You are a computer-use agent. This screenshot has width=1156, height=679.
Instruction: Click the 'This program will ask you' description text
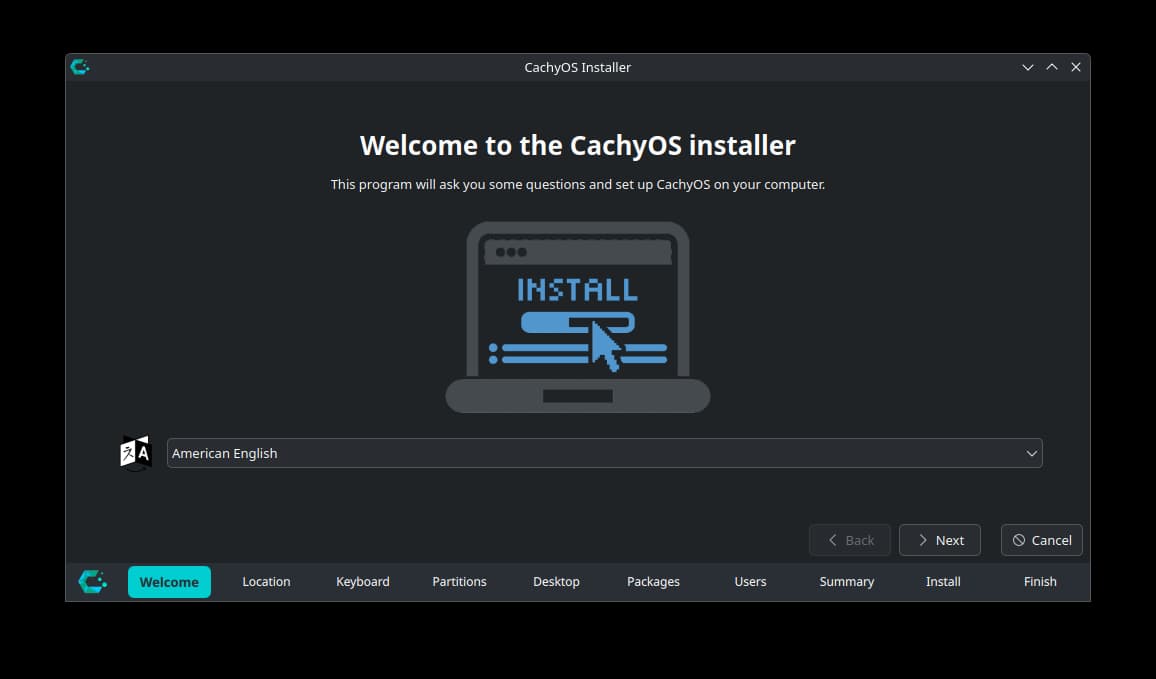click(x=578, y=184)
